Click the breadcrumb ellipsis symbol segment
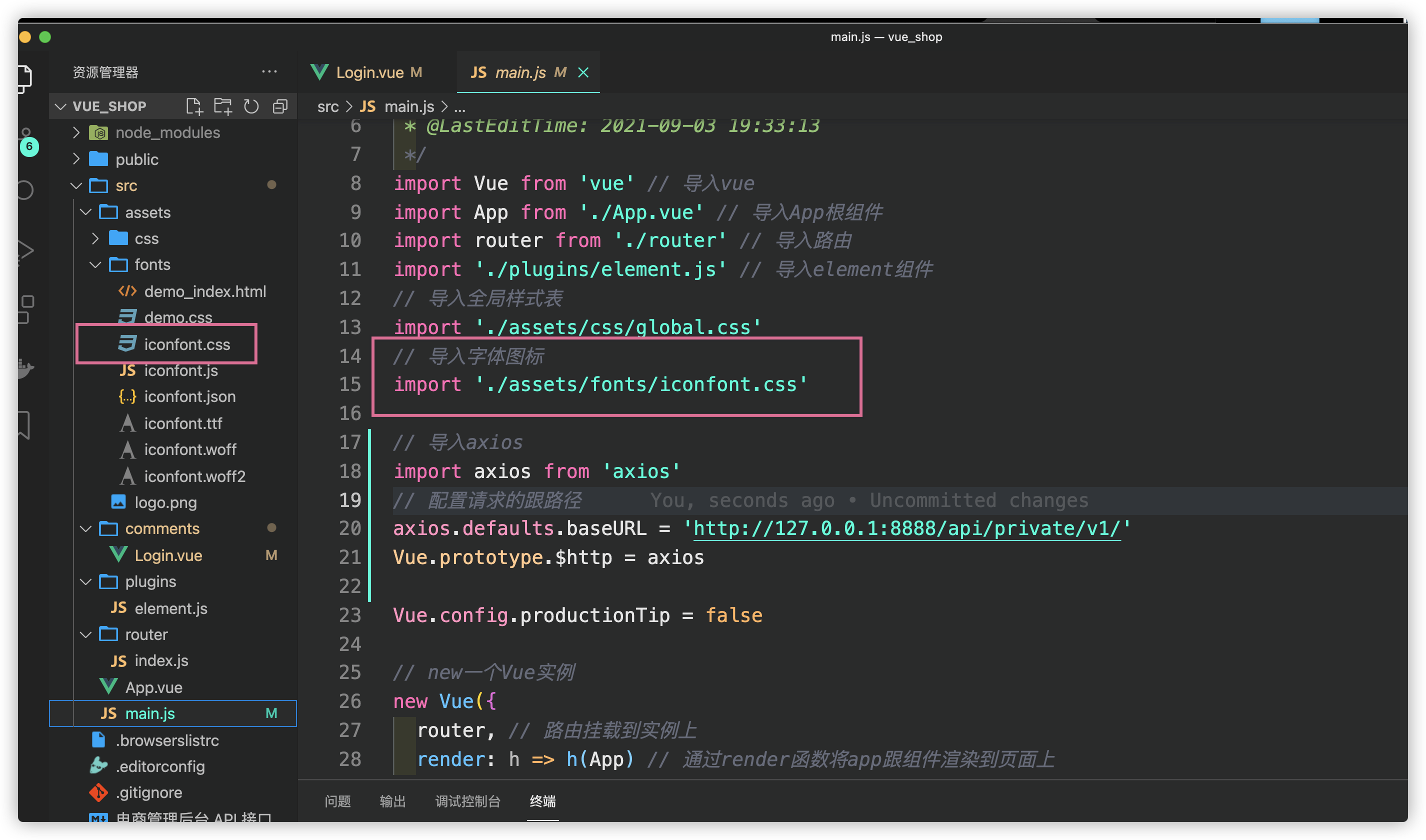Viewport: 1426px width, 840px height. 460,106
